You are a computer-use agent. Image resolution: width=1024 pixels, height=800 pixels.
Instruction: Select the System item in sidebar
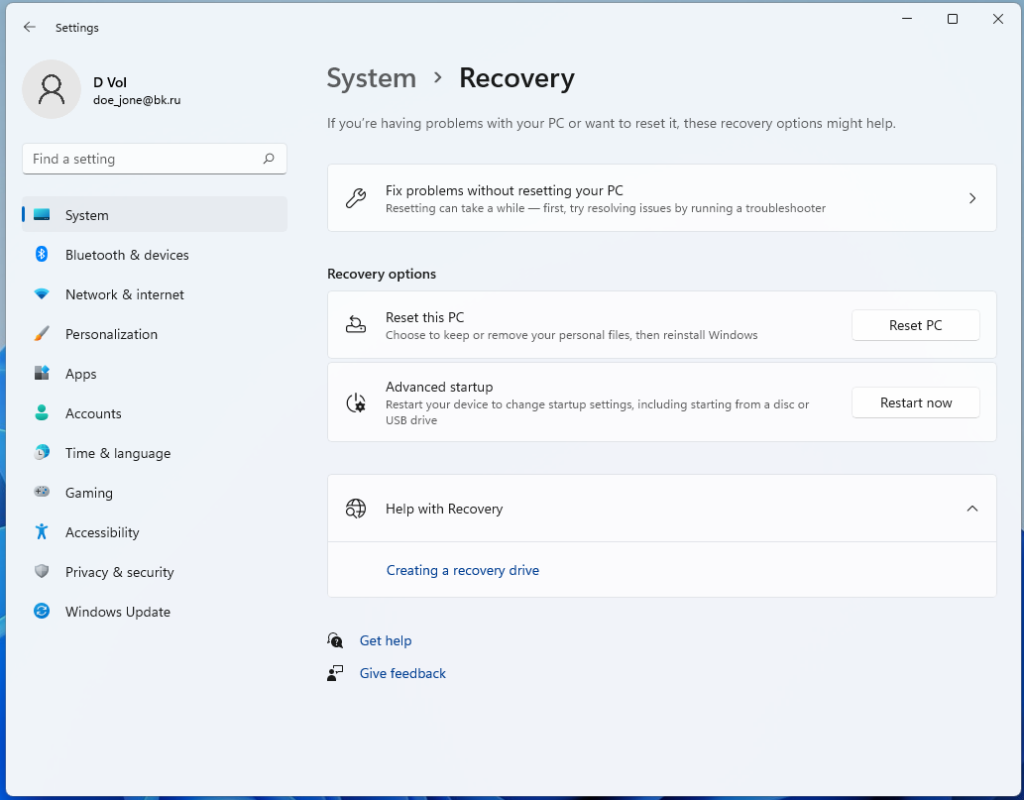(x=86, y=214)
